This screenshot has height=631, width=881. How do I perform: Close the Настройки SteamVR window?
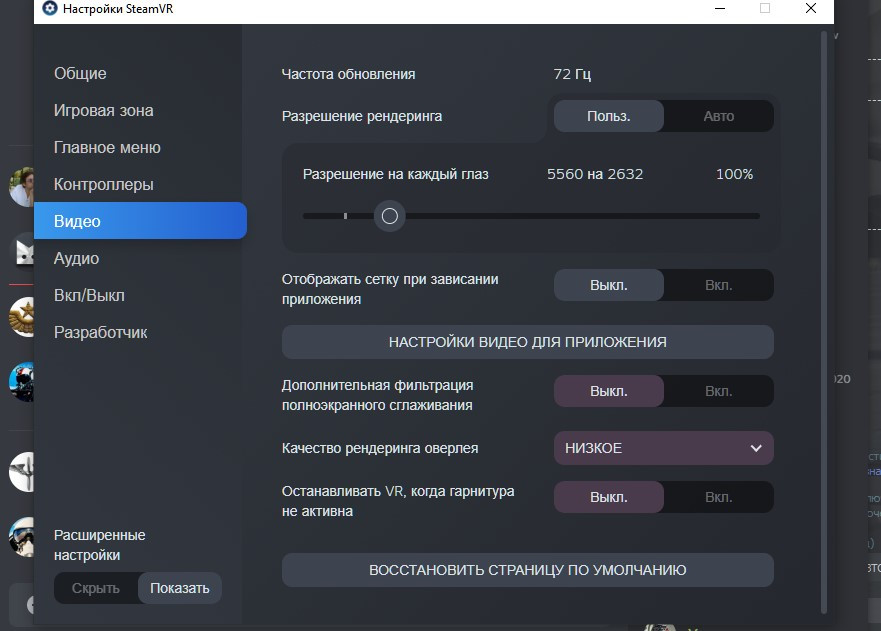811,8
